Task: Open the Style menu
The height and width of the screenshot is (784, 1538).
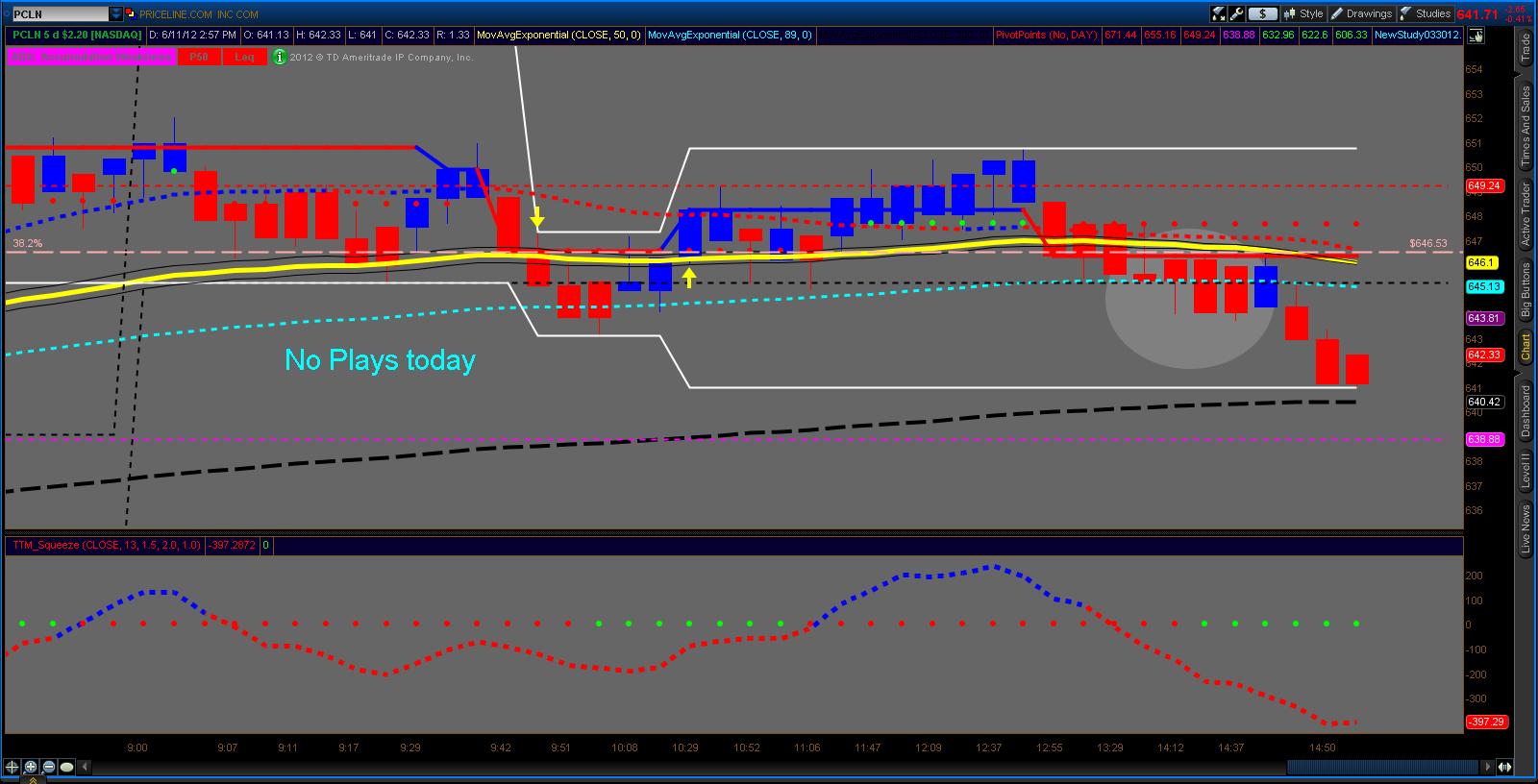Action: pyautogui.click(x=1303, y=13)
